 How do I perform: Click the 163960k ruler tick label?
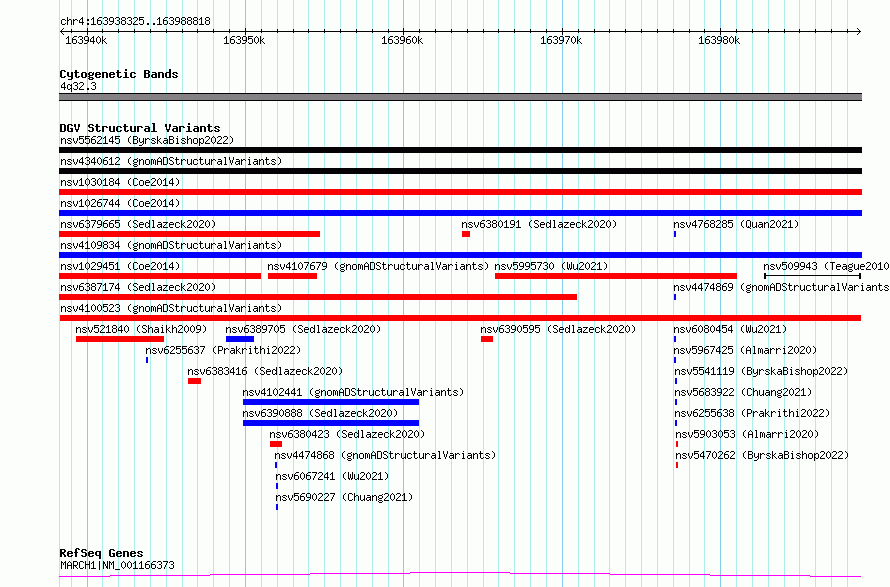(402, 40)
